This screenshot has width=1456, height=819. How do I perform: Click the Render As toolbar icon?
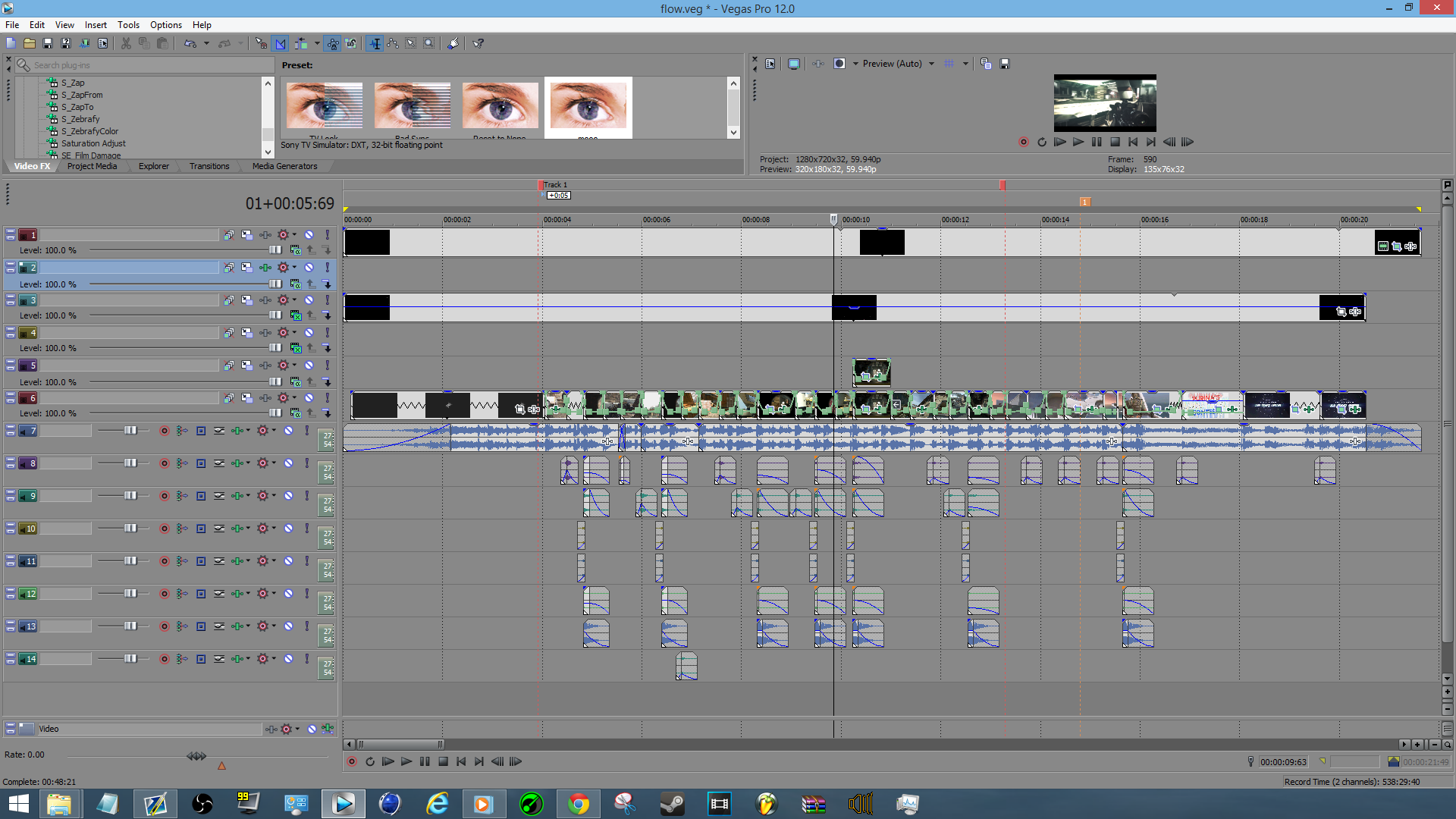[84, 43]
